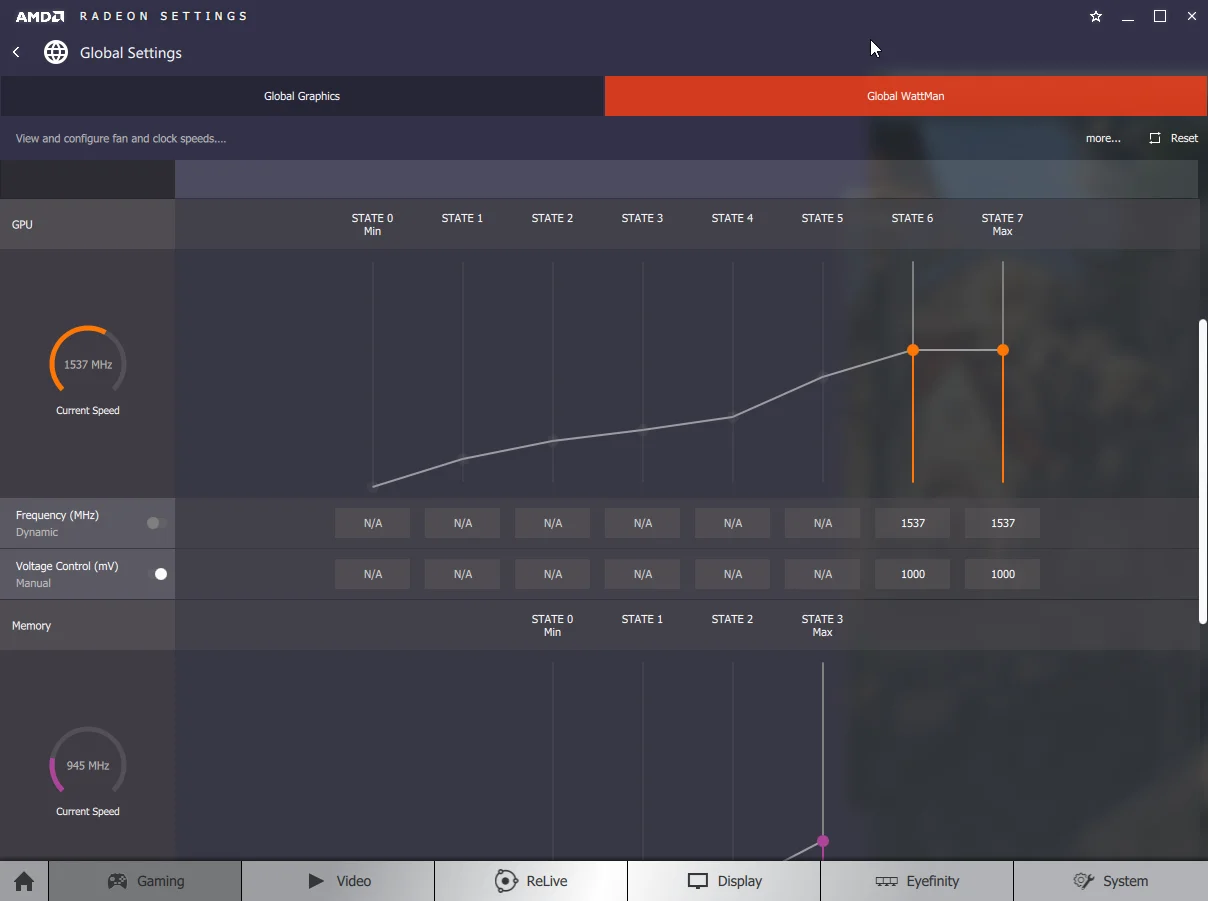Switch to the Global Graphics tab

(x=302, y=96)
